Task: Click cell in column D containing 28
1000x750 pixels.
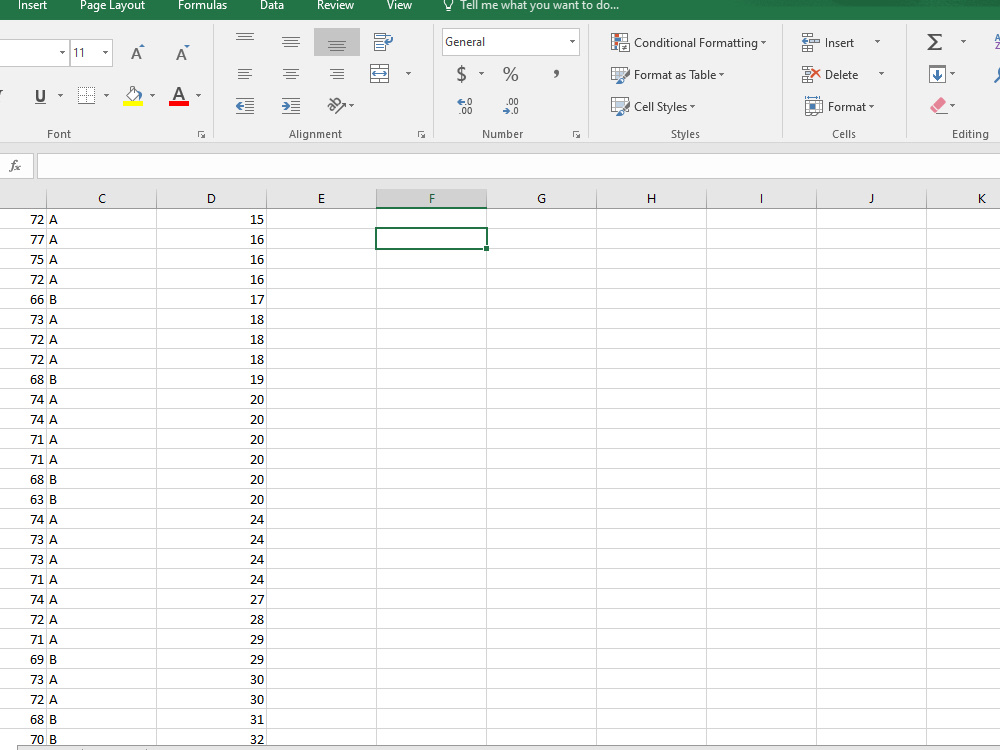Action: (x=211, y=619)
